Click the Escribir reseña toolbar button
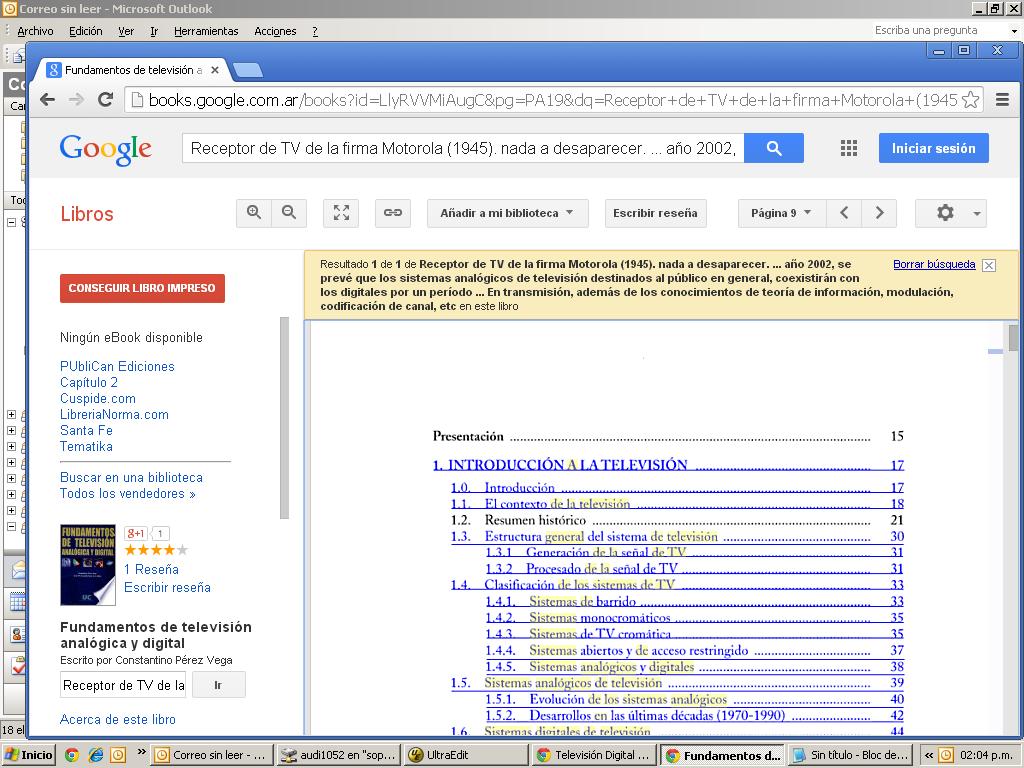The height and width of the screenshot is (768, 1024). [x=655, y=213]
